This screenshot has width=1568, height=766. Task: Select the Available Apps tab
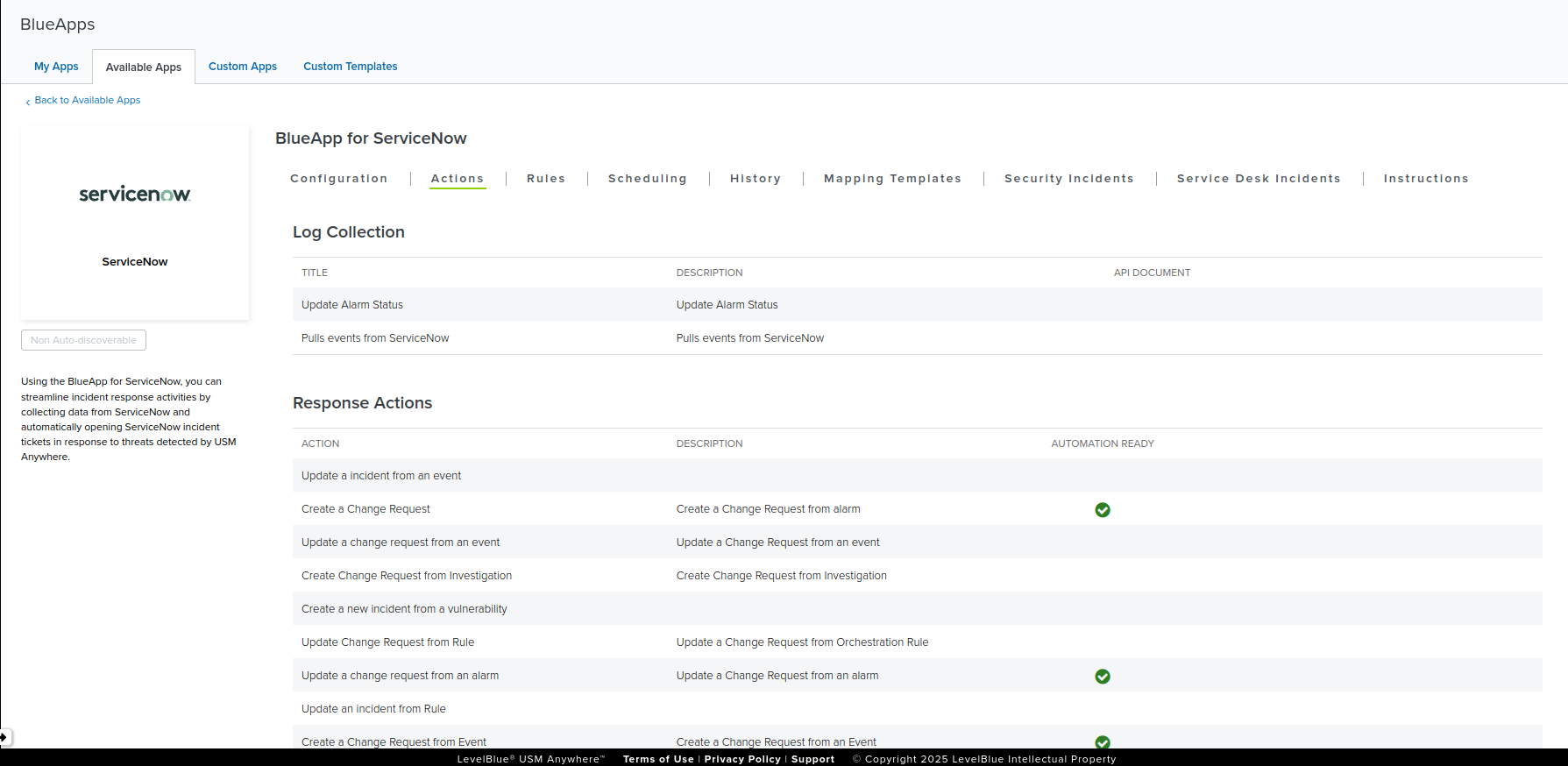[x=144, y=67]
